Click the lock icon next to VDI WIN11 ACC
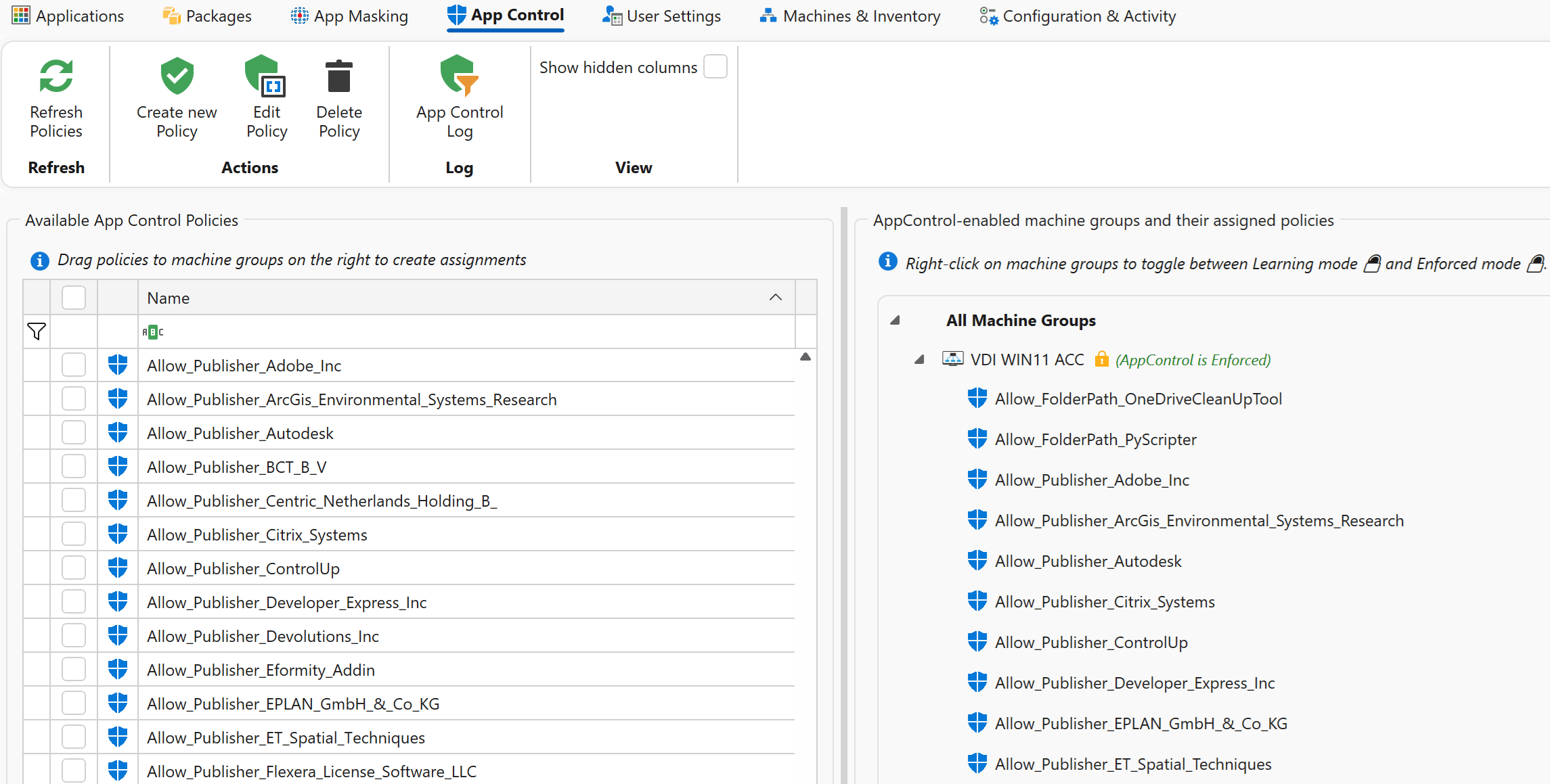This screenshot has height=784, width=1550. [x=1102, y=359]
